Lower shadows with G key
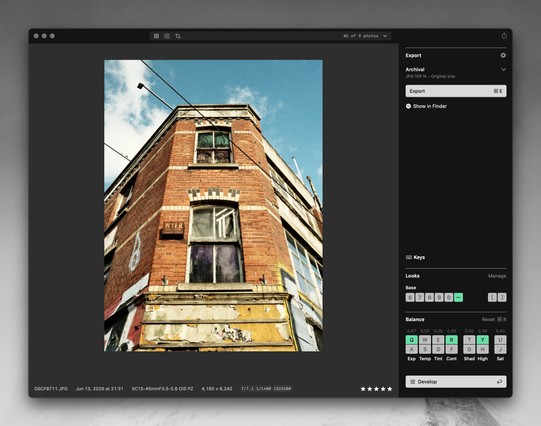The width and height of the screenshot is (541, 426). coord(469,349)
